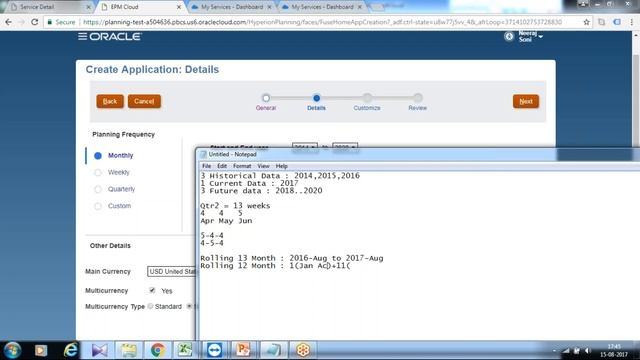The height and width of the screenshot is (360, 640).
Task: Open the File Explorer taskbar icon
Action: pos(129,350)
